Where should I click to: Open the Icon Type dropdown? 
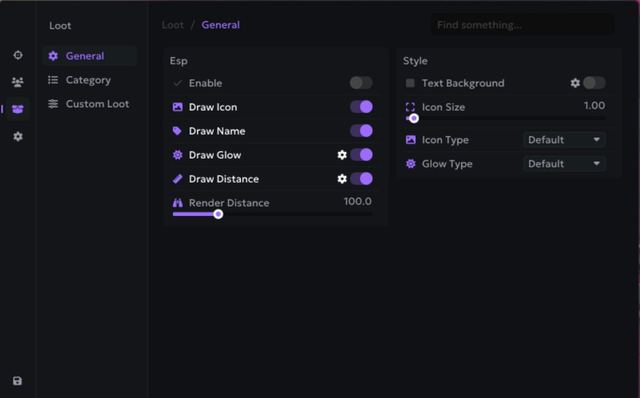tap(564, 140)
